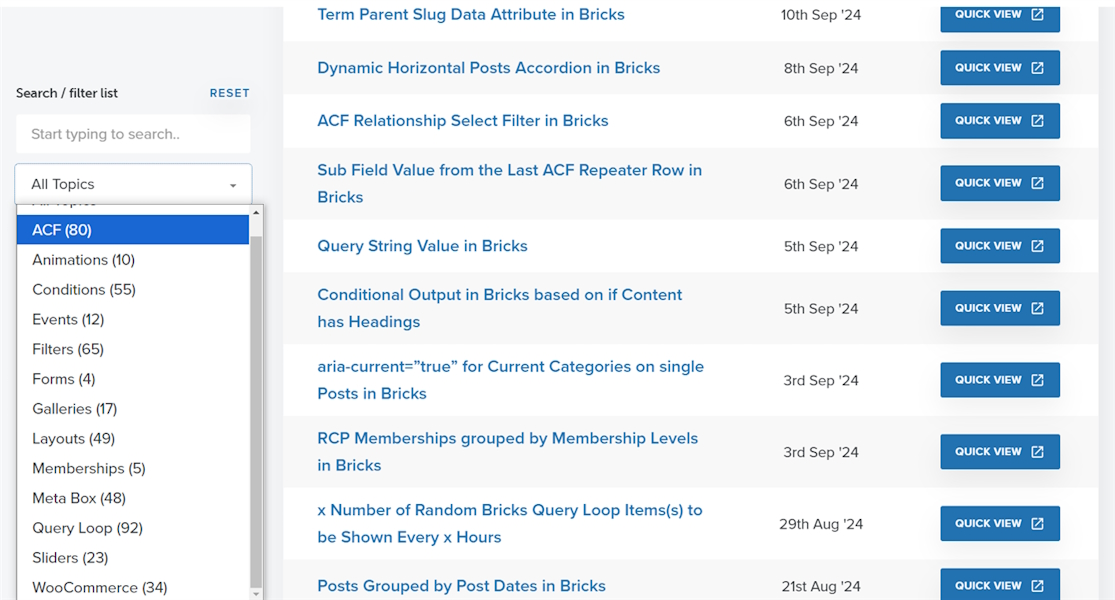The height and width of the screenshot is (600, 1115).
Task: Choose Query Loop (92) from topics list
Action: (x=88, y=528)
